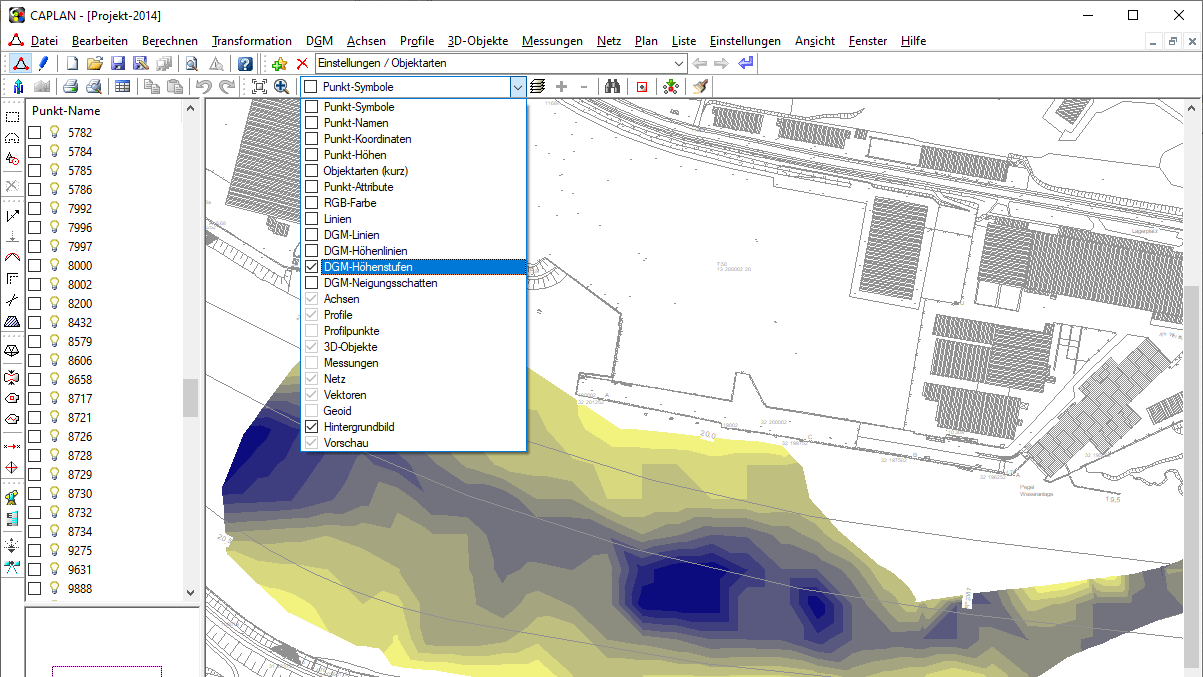The image size is (1203, 677).
Task: Expand the Einstellungen / Objektarten combo box
Action: [x=679, y=63]
